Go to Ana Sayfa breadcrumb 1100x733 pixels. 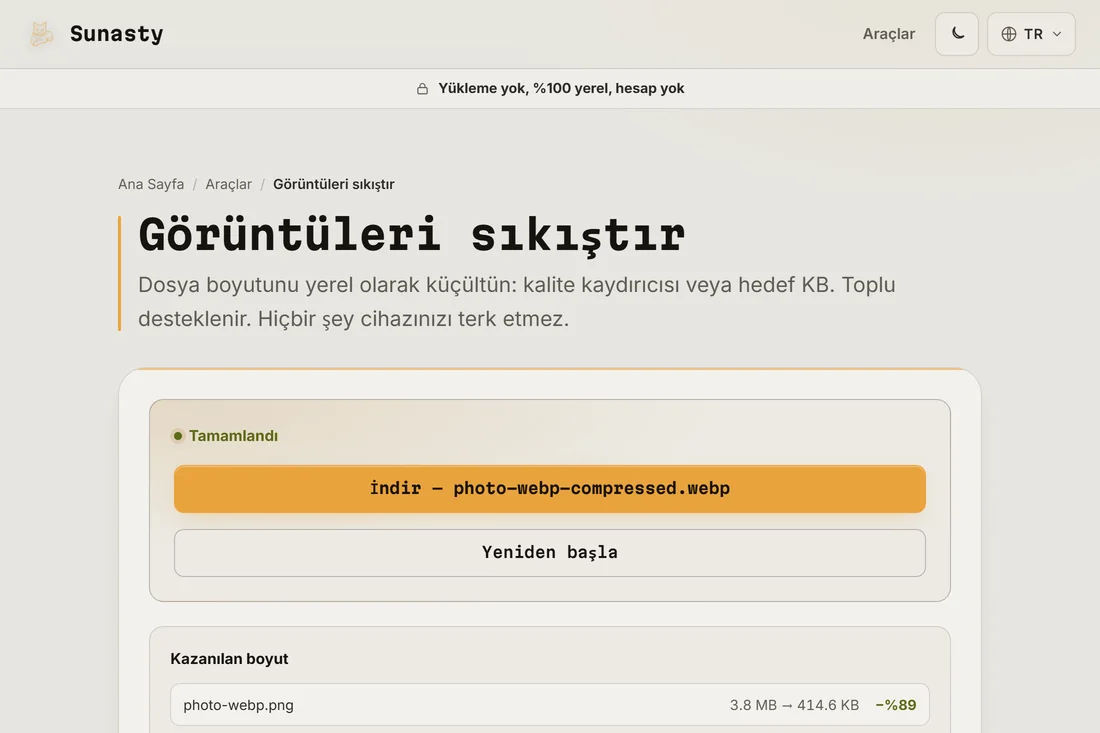click(151, 184)
